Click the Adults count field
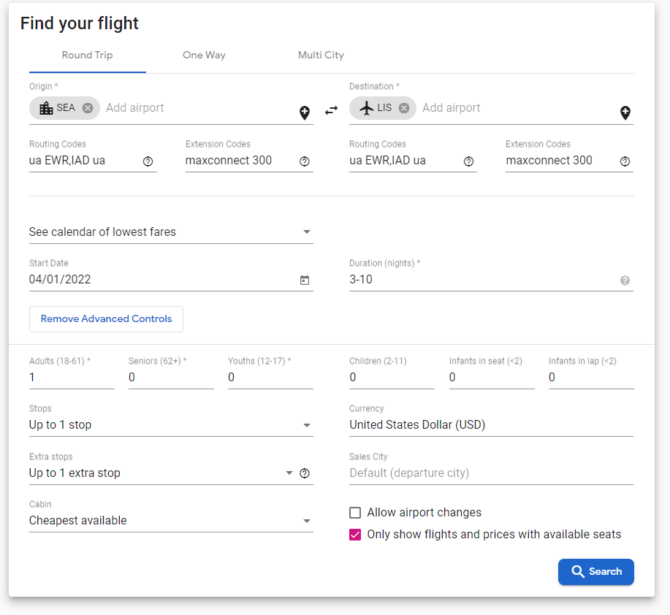 coord(72,377)
